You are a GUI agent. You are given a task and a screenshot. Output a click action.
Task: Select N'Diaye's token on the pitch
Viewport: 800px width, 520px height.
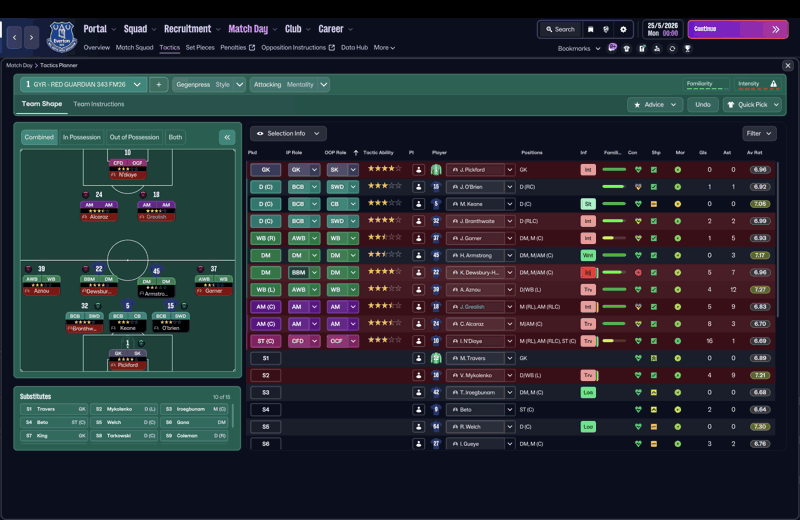128,169
